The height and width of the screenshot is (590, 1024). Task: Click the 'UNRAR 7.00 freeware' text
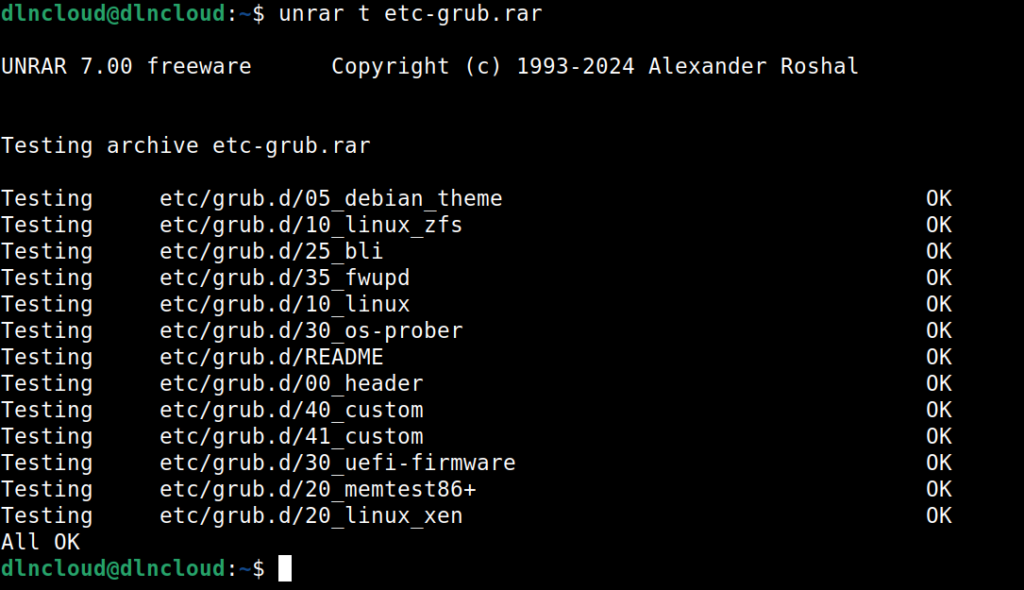(x=126, y=66)
